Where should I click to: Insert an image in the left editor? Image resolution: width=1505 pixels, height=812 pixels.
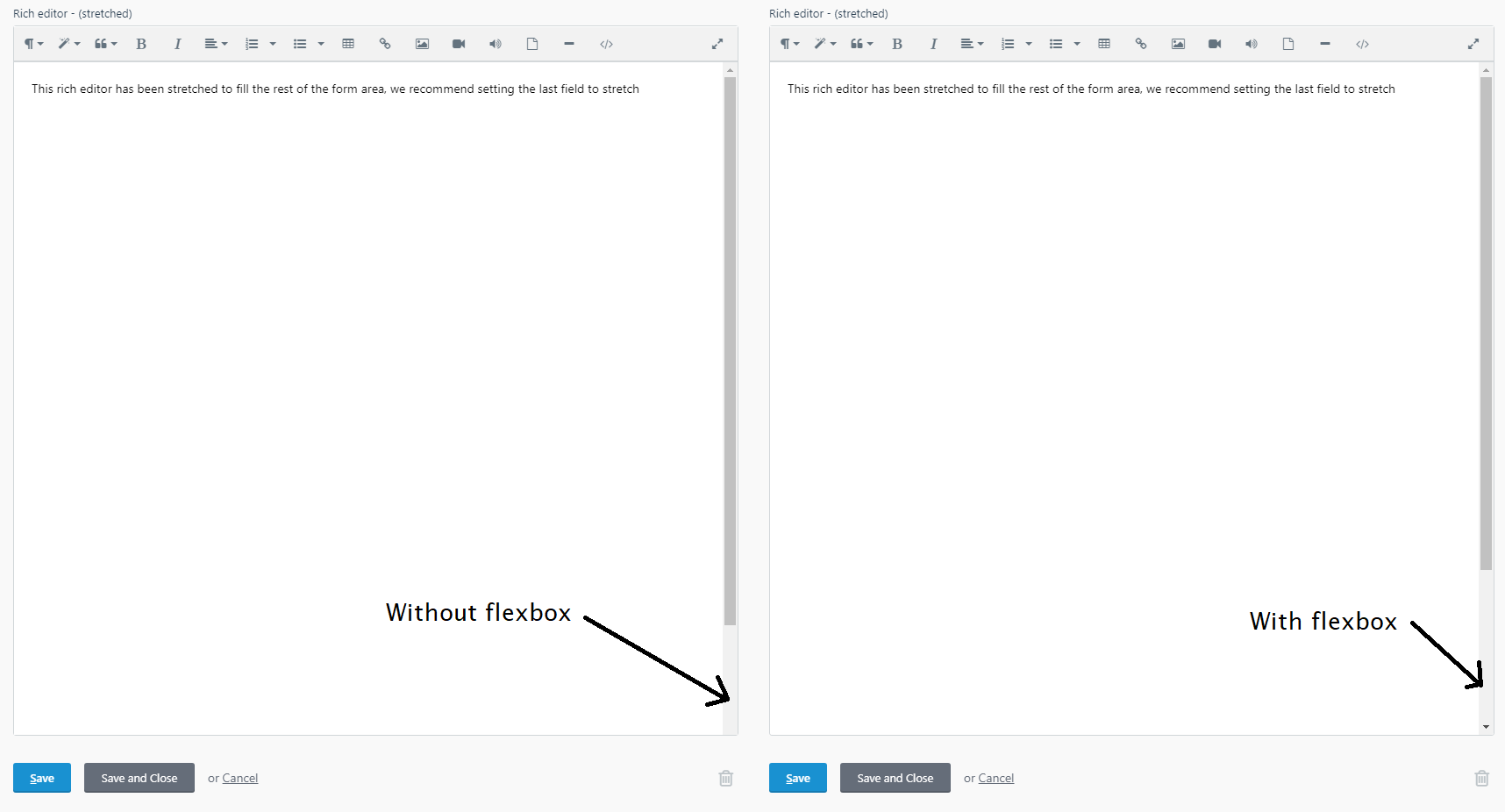tap(422, 43)
